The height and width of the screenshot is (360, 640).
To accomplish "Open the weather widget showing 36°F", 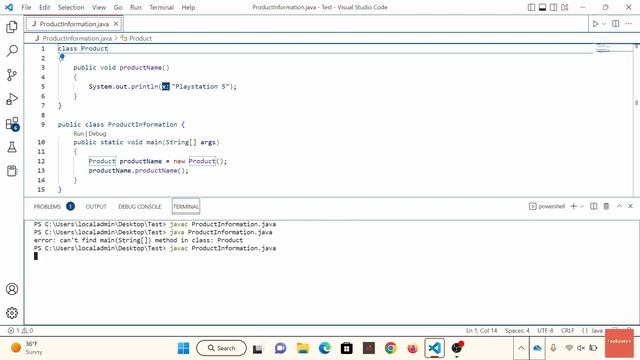I will click(27, 348).
